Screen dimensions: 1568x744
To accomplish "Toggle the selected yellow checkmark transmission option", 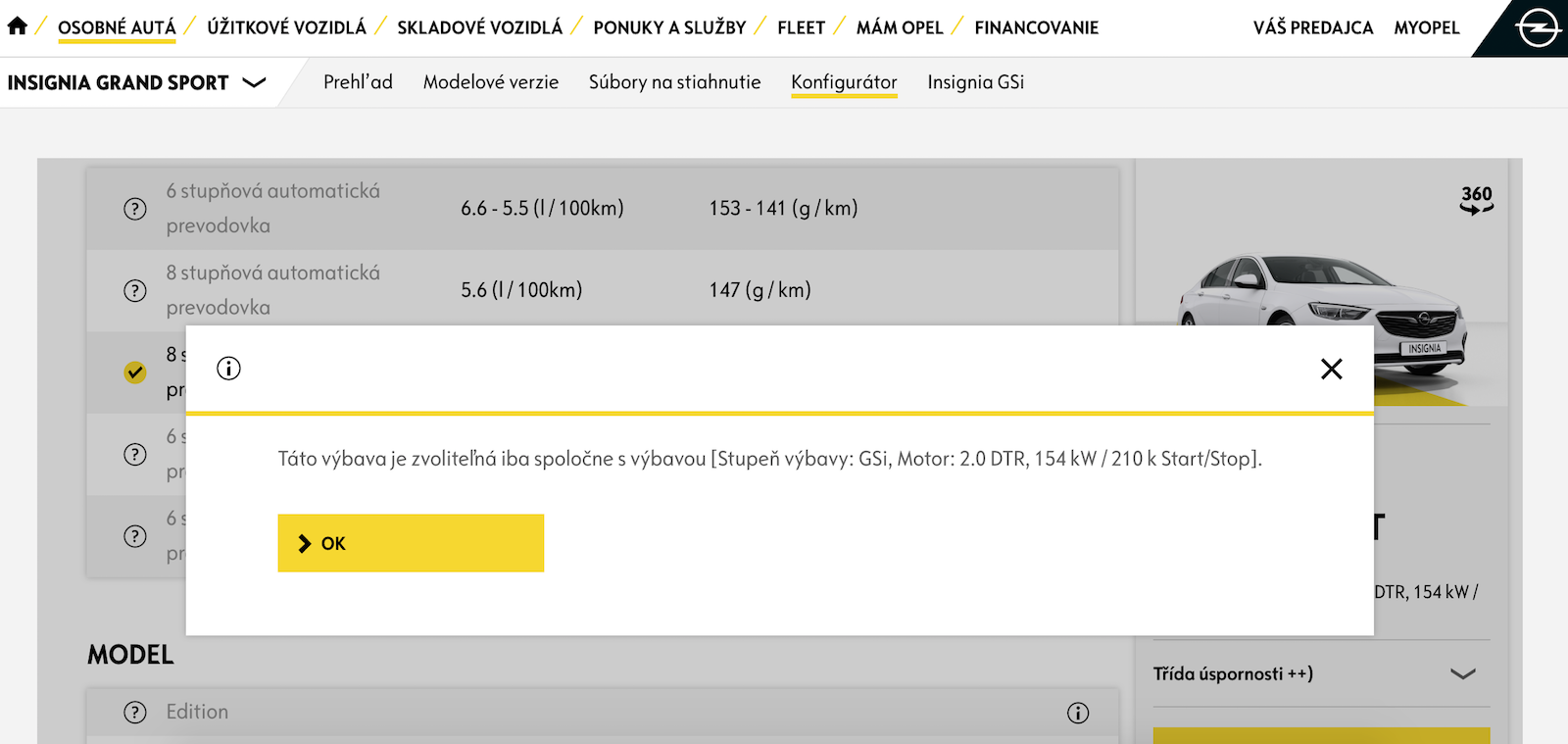I will point(135,372).
